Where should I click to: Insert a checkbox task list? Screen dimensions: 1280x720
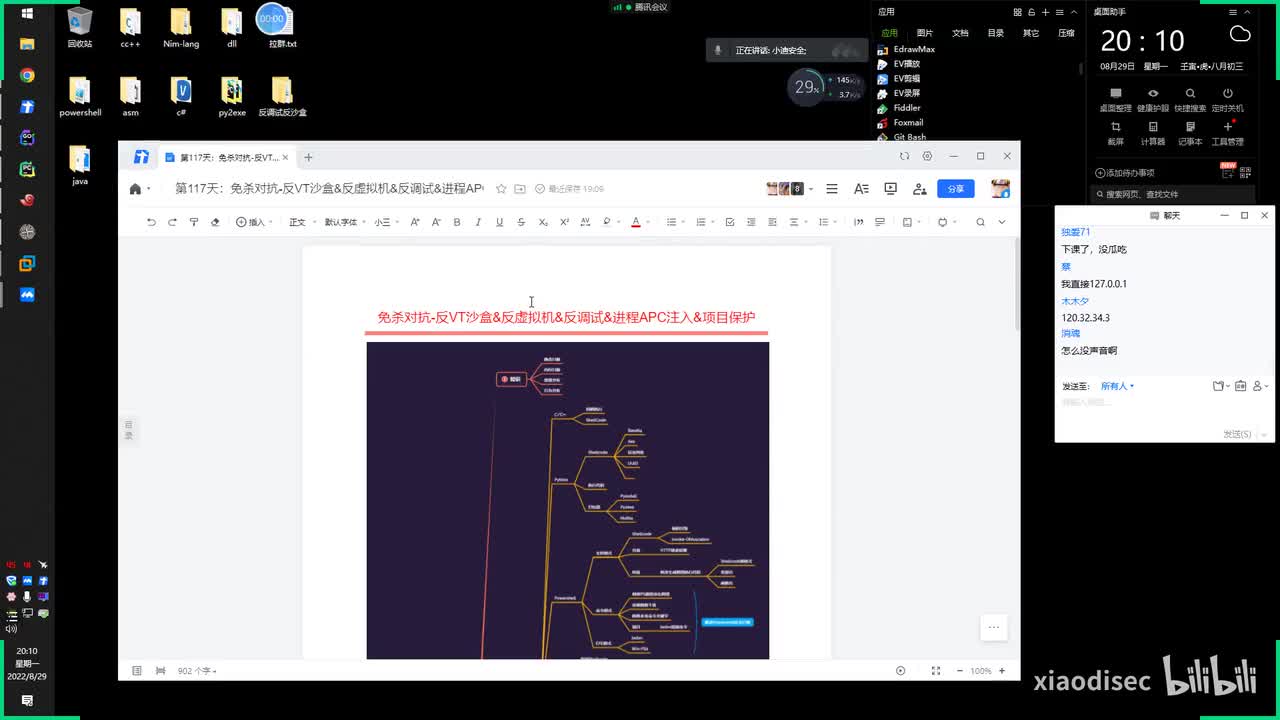coord(730,222)
